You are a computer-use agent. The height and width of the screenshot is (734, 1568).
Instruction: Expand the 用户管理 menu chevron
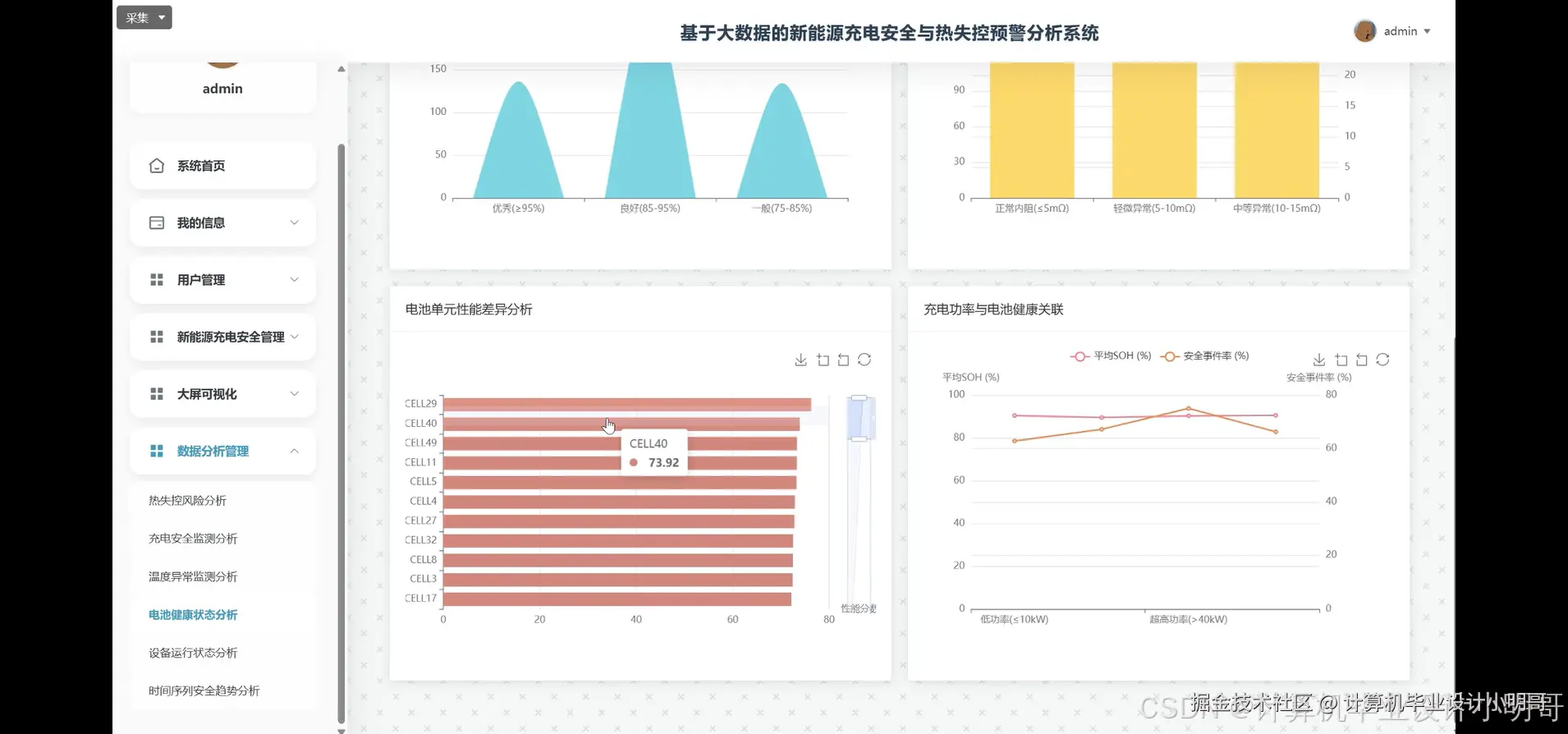(294, 280)
